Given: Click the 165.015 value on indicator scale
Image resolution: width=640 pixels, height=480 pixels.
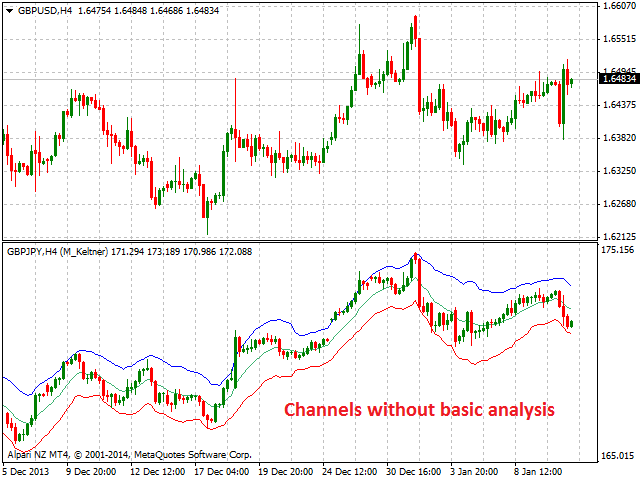Looking at the screenshot, I should tap(618, 456).
